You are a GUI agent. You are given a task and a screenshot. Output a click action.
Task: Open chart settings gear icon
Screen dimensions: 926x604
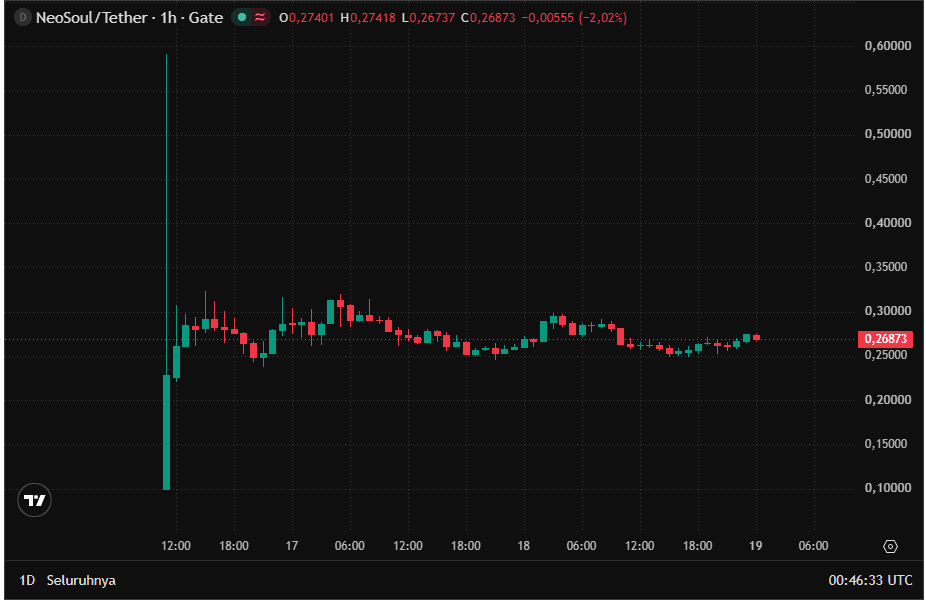(890, 546)
